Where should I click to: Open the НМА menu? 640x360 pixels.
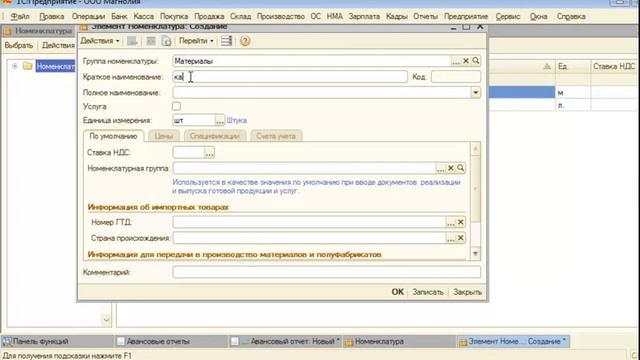pyautogui.click(x=335, y=17)
